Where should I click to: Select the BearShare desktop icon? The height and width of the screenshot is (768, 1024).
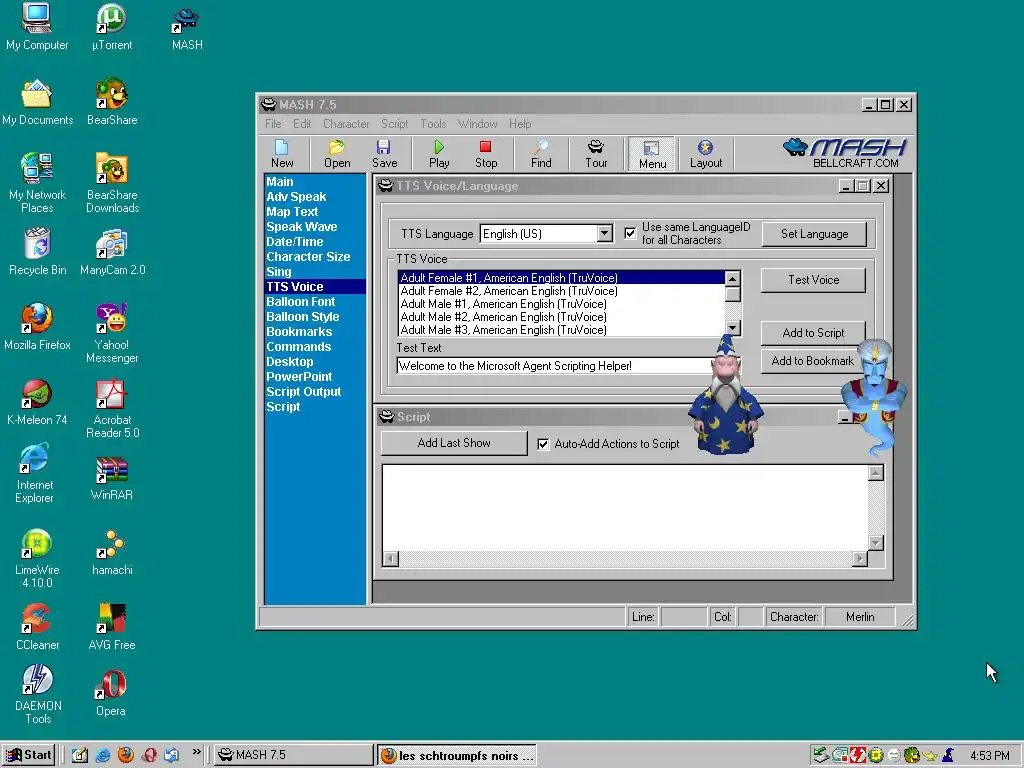point(112,102)
